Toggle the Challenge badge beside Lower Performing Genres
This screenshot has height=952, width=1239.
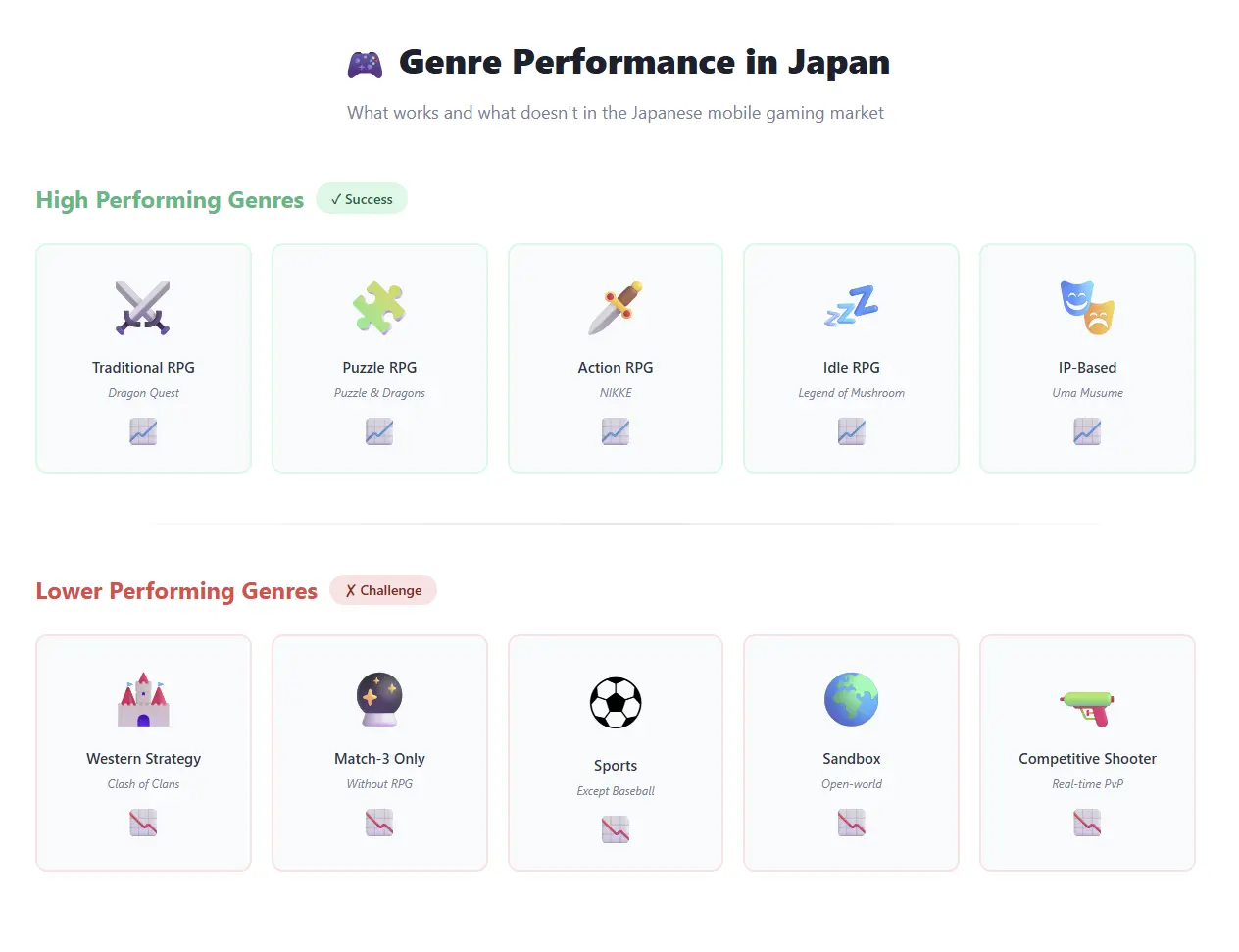click(383, 590)
